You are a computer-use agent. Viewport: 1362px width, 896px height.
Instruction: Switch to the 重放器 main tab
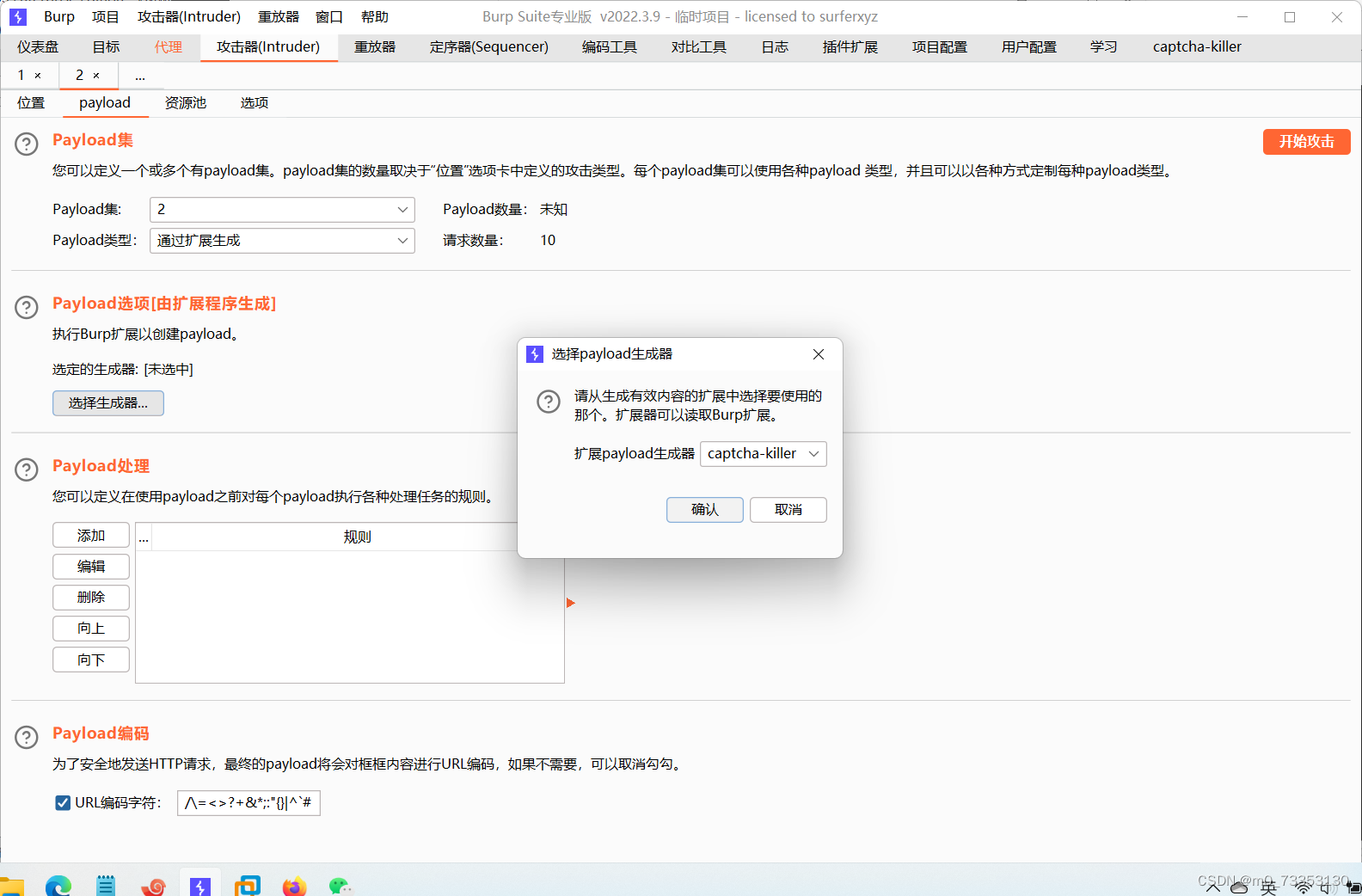click(375, 47)
